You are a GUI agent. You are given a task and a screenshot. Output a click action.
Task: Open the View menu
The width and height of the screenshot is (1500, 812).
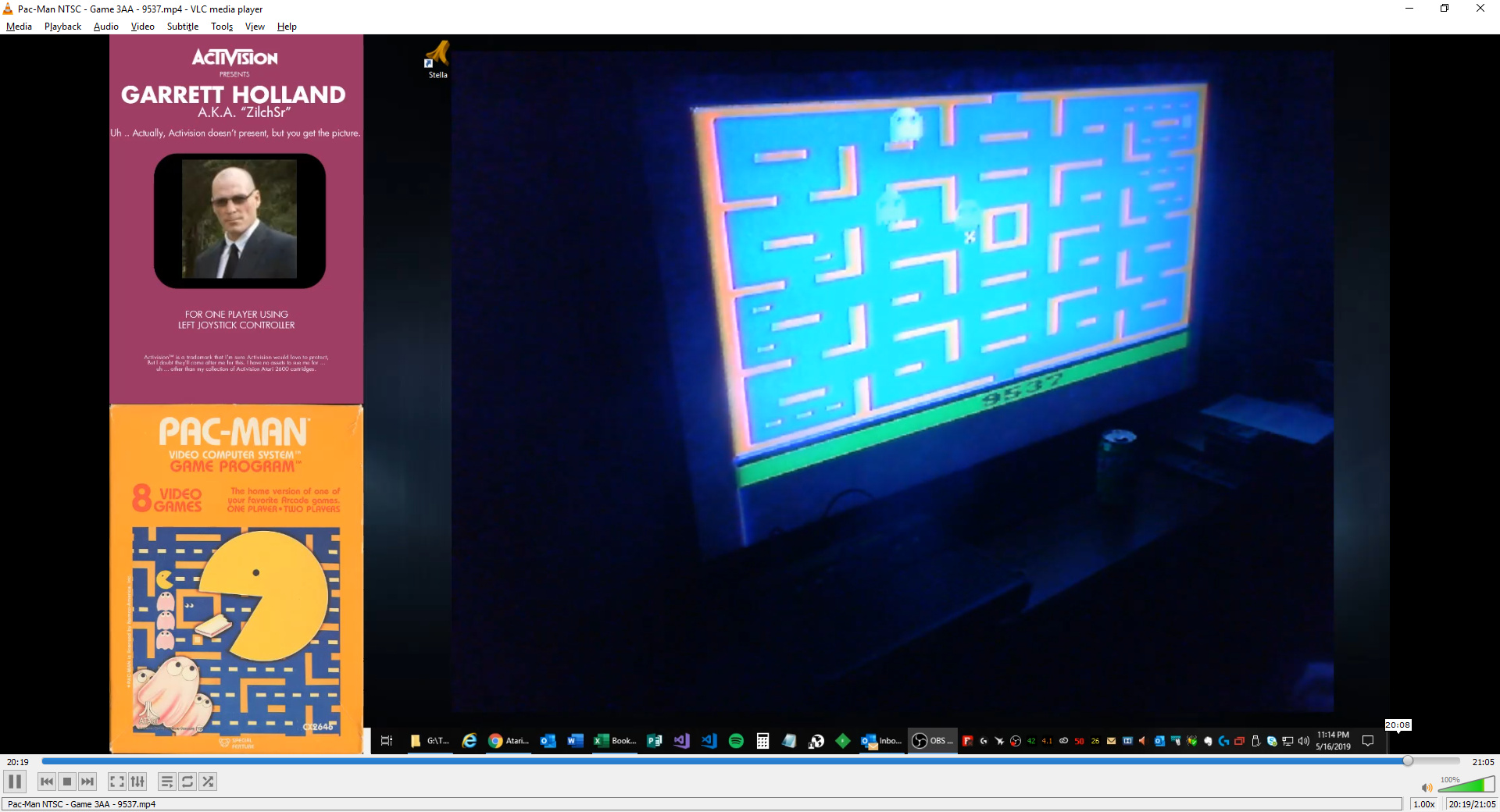coord(255,27)
